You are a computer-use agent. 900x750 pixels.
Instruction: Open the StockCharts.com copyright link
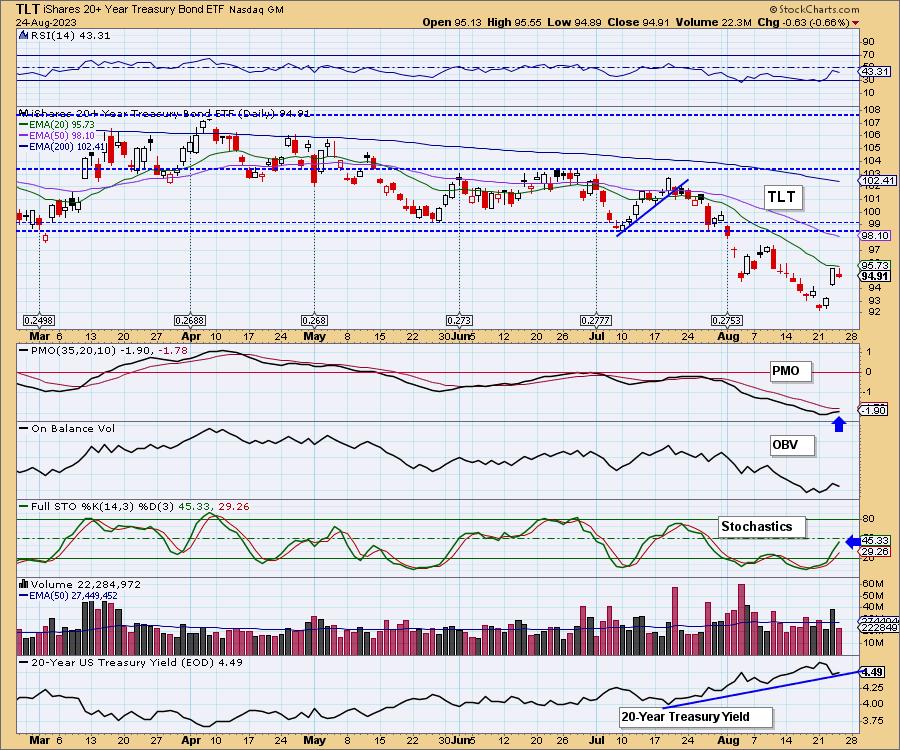coord(814,9)
